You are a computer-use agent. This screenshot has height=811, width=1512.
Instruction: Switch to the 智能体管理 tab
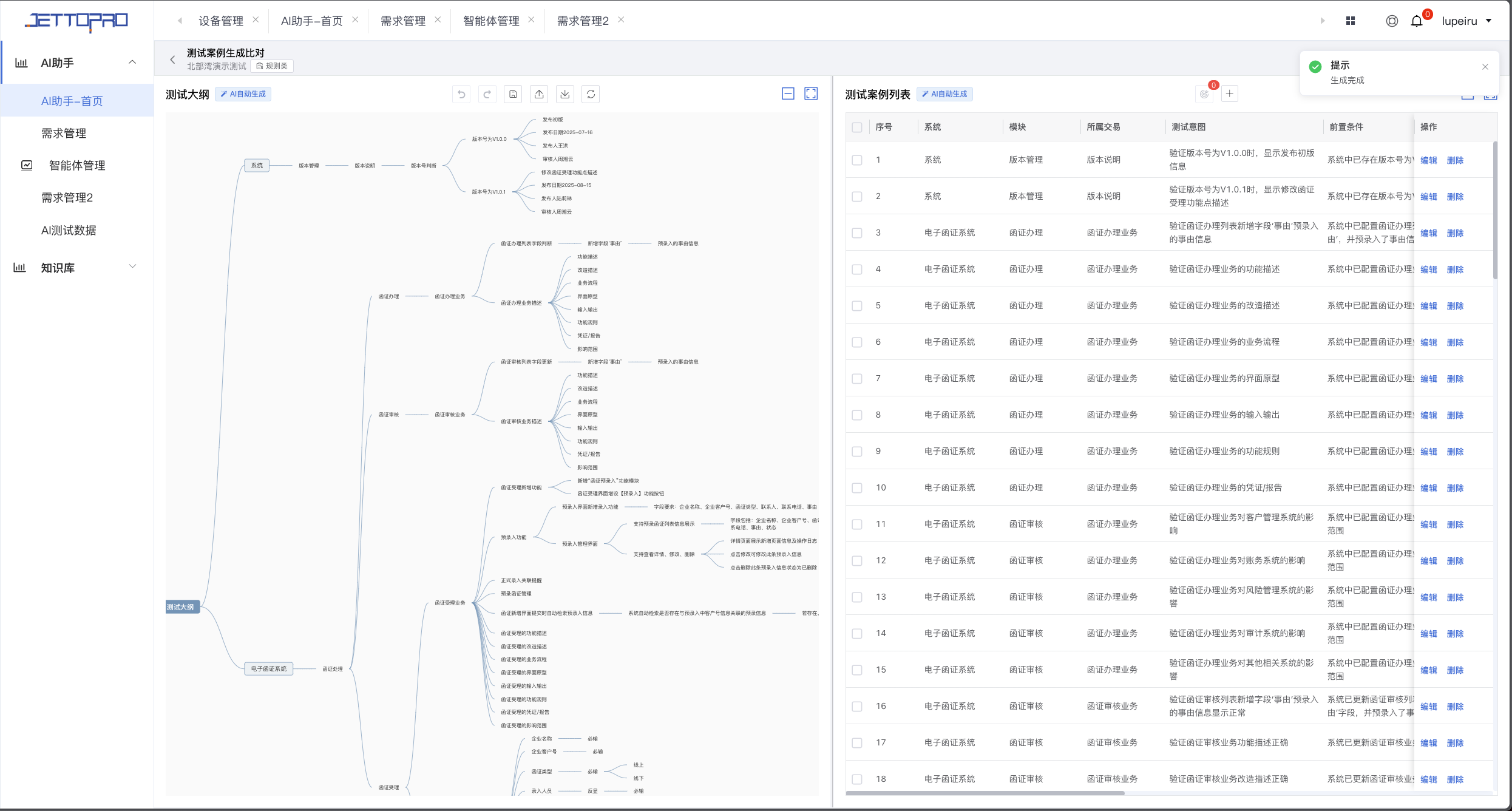click(491, 21)
